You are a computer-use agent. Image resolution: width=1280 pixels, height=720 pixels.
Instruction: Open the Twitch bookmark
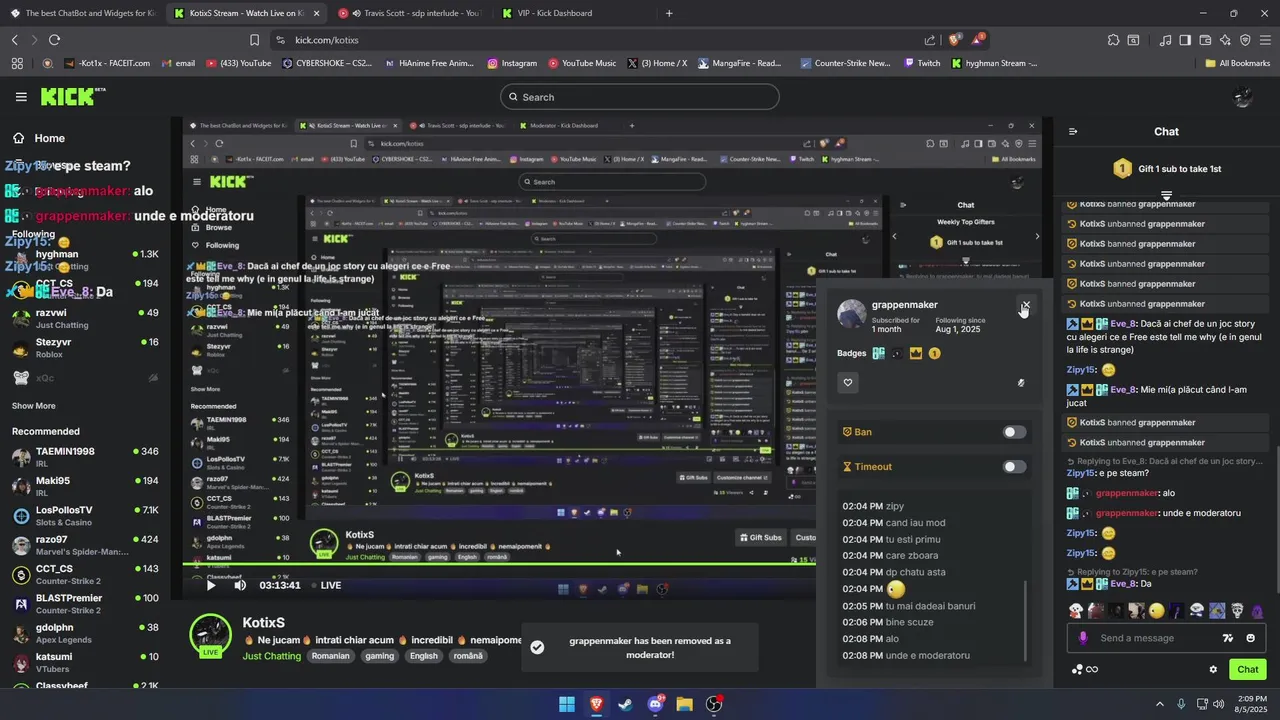pyautogui.click(x=921, y=63)
